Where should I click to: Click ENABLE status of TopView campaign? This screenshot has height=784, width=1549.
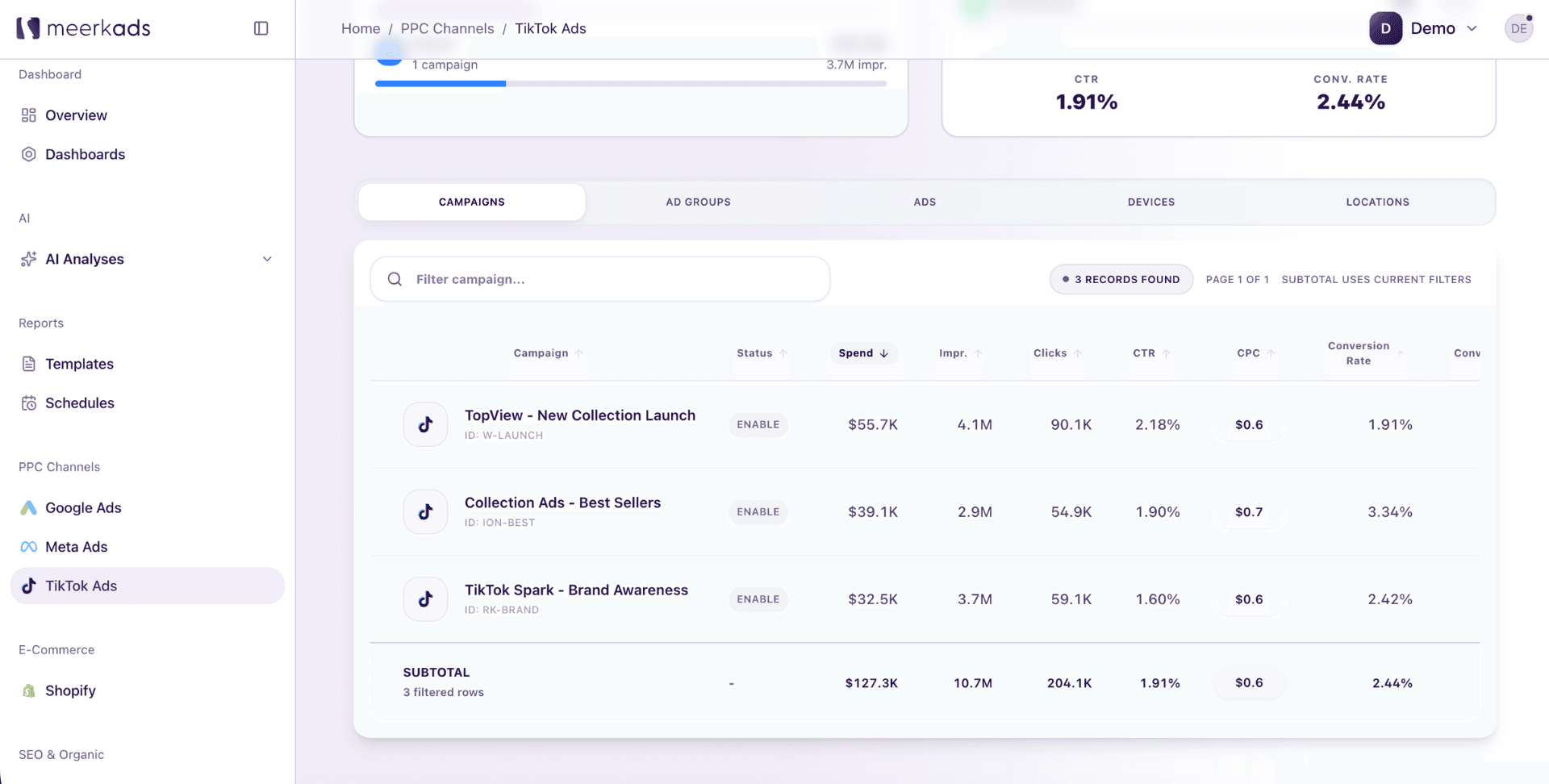click(758, 424)
